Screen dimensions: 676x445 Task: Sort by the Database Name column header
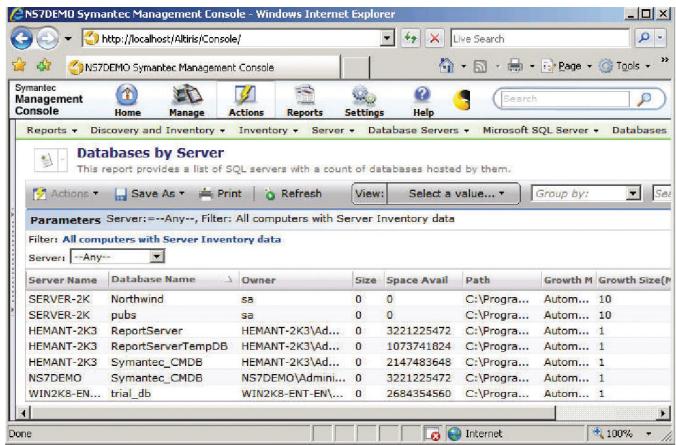point(172,279)
